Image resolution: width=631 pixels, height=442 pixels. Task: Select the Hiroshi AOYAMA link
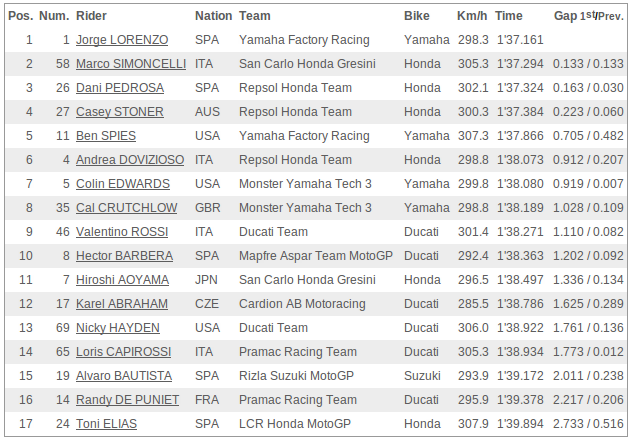pos(122,280)
